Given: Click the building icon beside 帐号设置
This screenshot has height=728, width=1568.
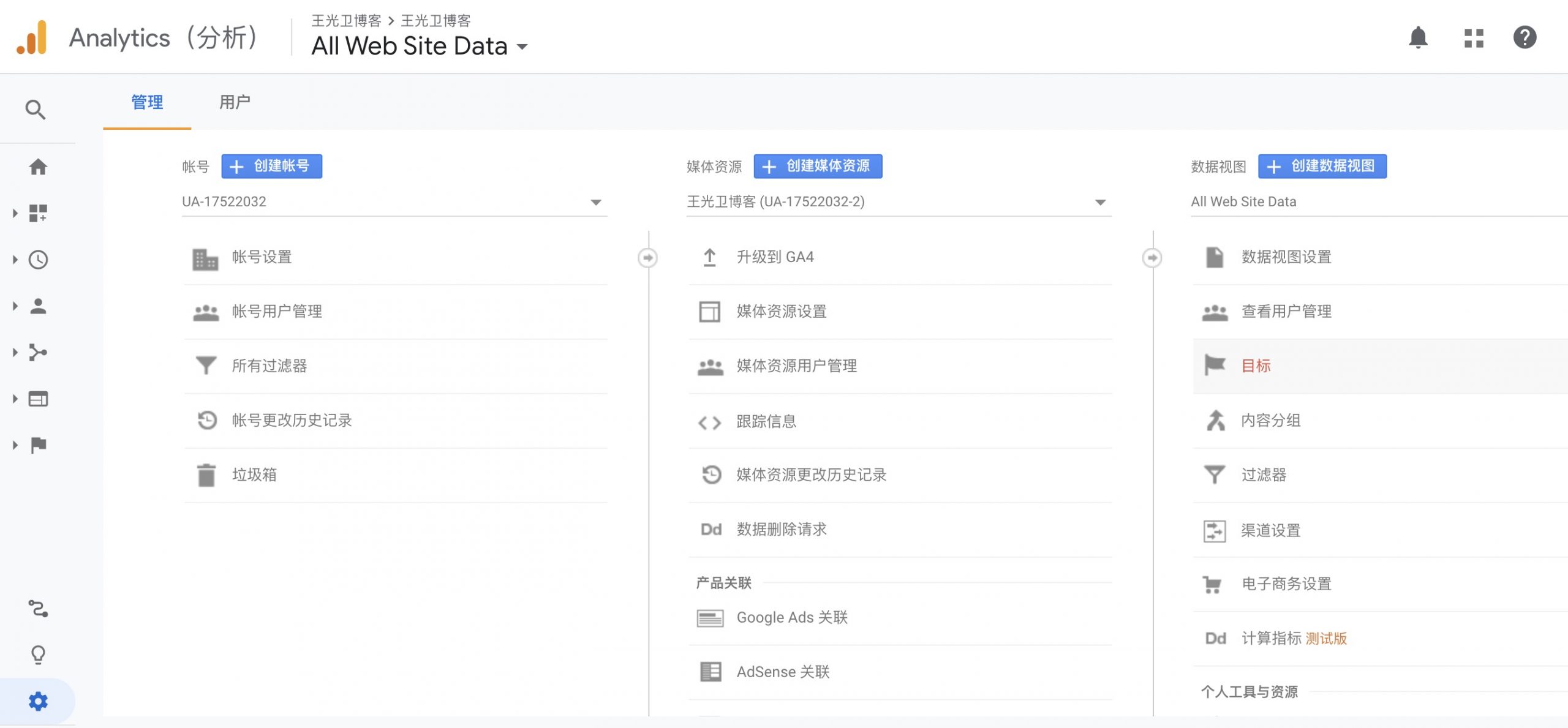Looking at the screenshot, I should pos(205,259).
